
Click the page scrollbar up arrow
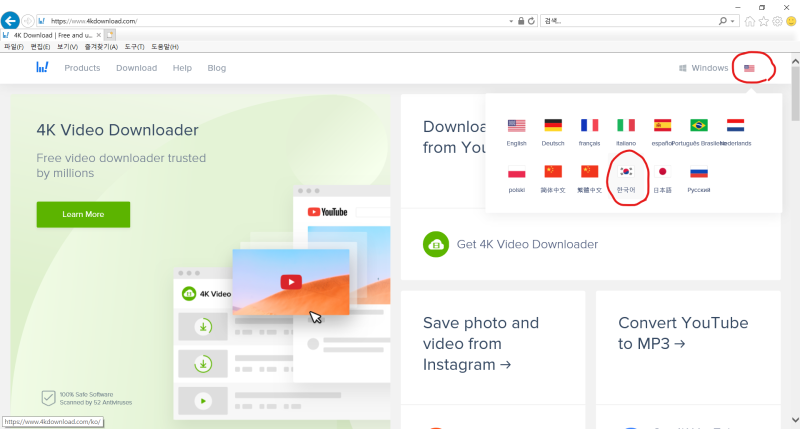pyautogui.click(x=795, y=61)
